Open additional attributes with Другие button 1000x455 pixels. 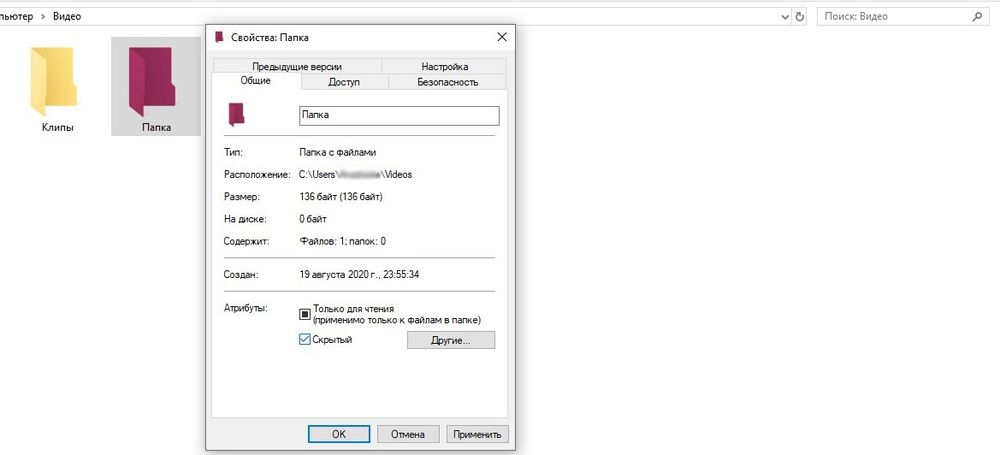click(x=450, y=340)
